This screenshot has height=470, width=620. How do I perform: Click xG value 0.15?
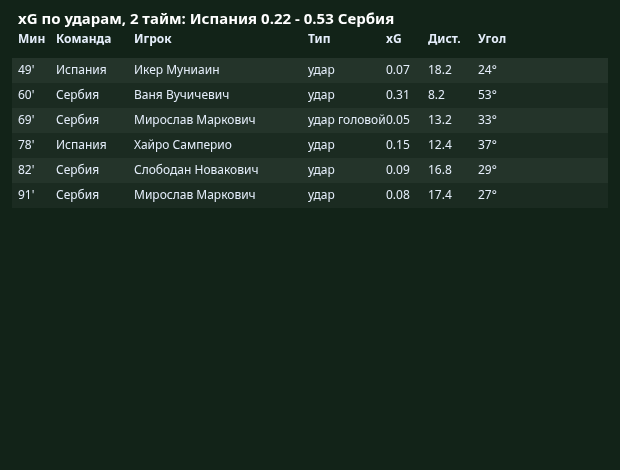pos(398,145)
